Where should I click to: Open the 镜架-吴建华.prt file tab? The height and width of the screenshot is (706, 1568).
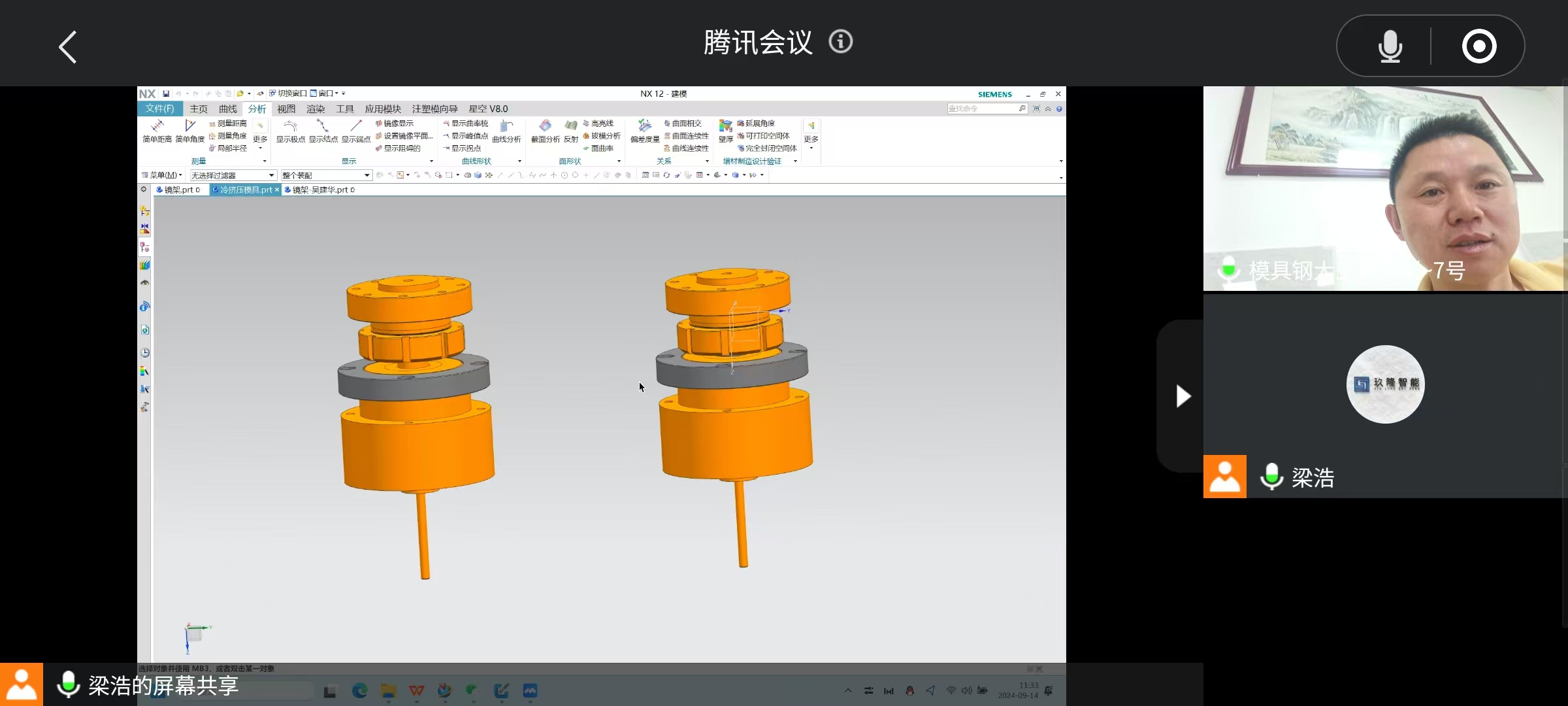point(319,190)
